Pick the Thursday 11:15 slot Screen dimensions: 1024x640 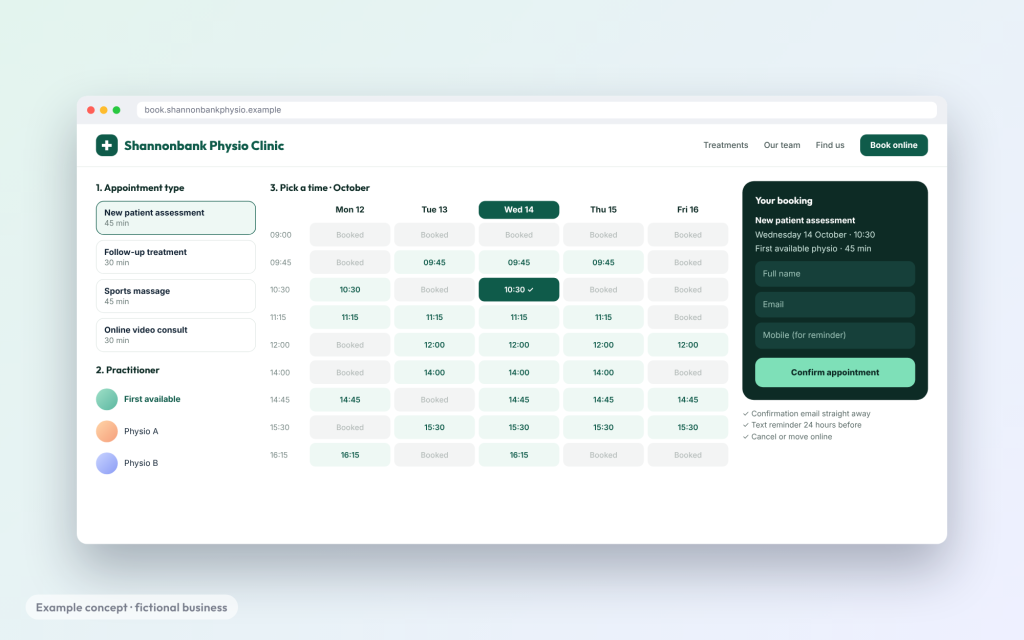(603, 317)
